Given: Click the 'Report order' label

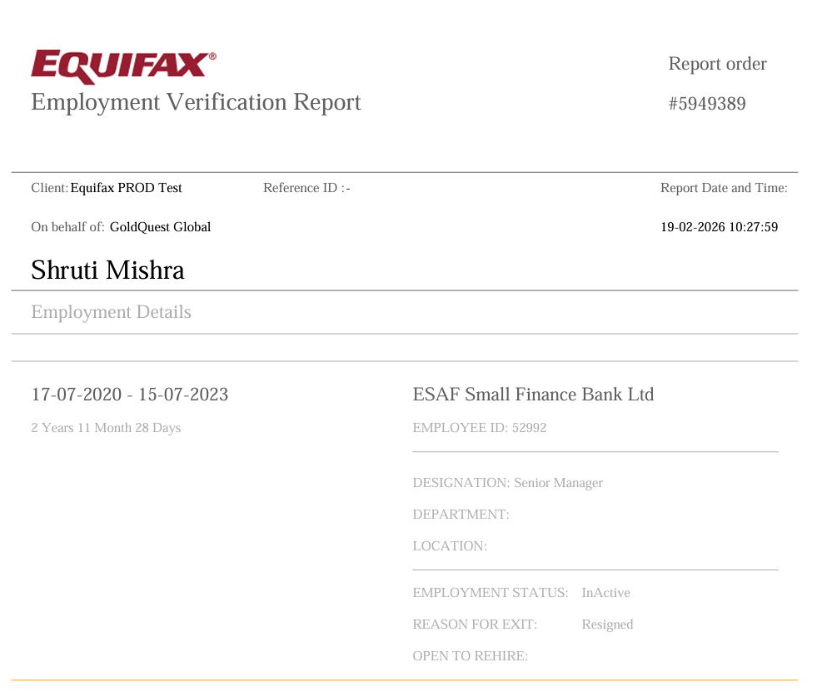Looking at the screenshot, I should coord(717,64).
